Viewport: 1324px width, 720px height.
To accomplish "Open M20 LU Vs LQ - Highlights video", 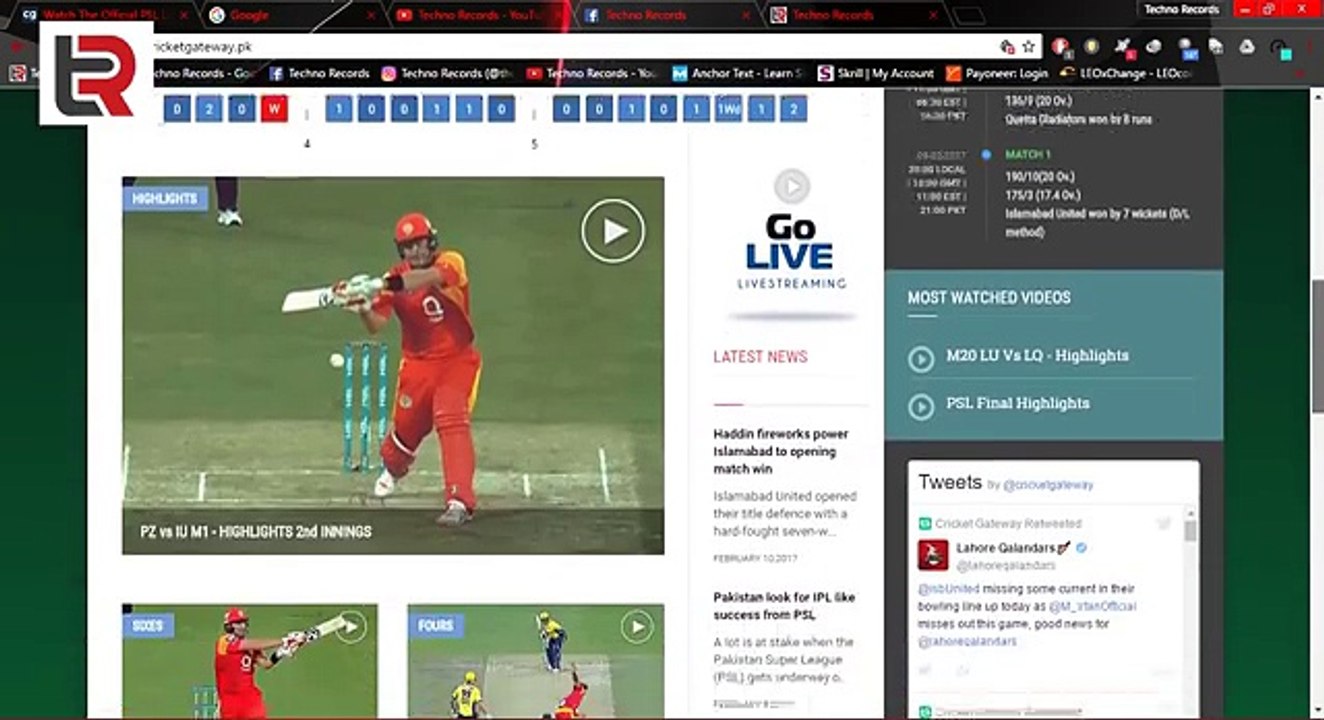I will pyautogui.click(x=1037, y=355).
